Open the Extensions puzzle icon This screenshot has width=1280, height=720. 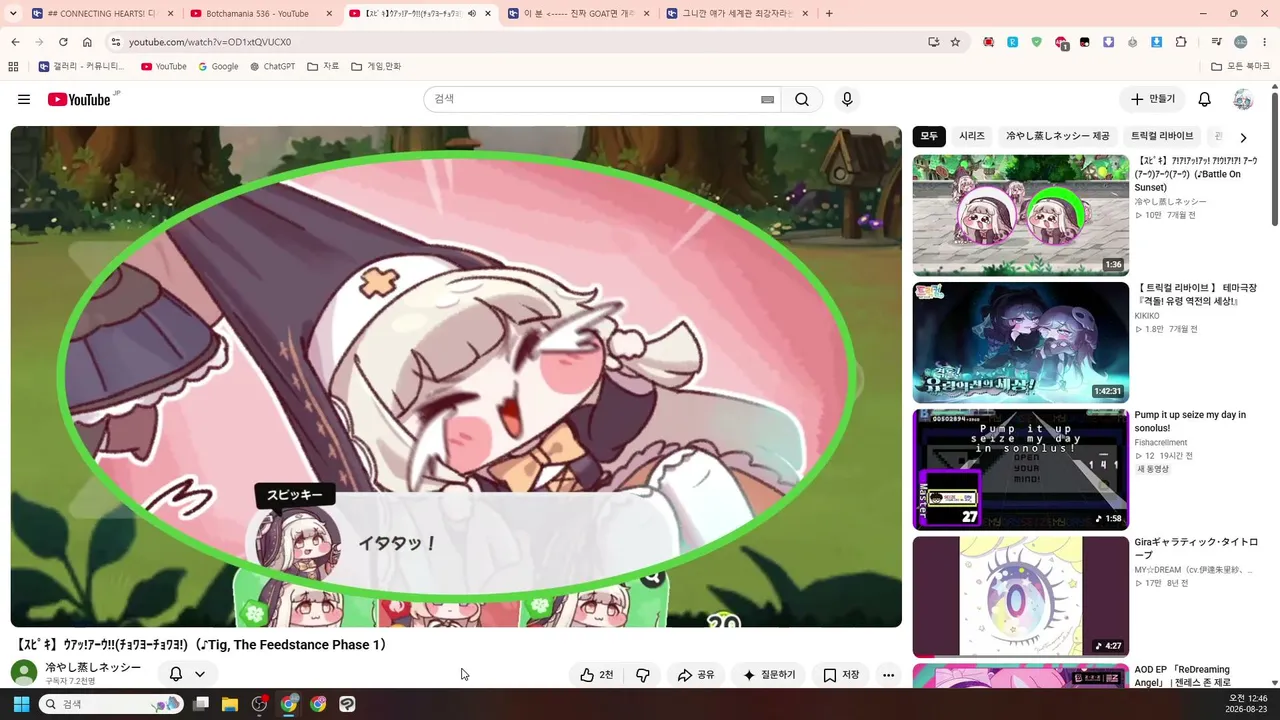click(x=1181, y=42)
